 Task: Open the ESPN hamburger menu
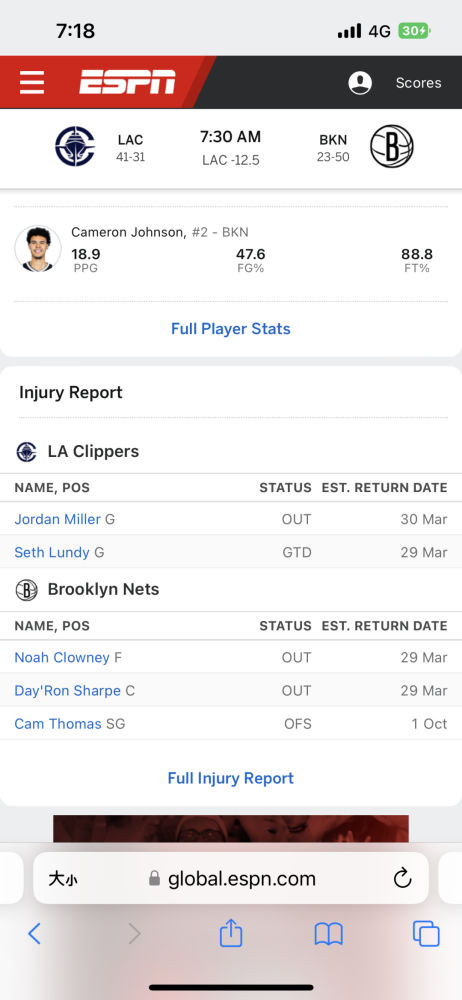tap(32, 82)
